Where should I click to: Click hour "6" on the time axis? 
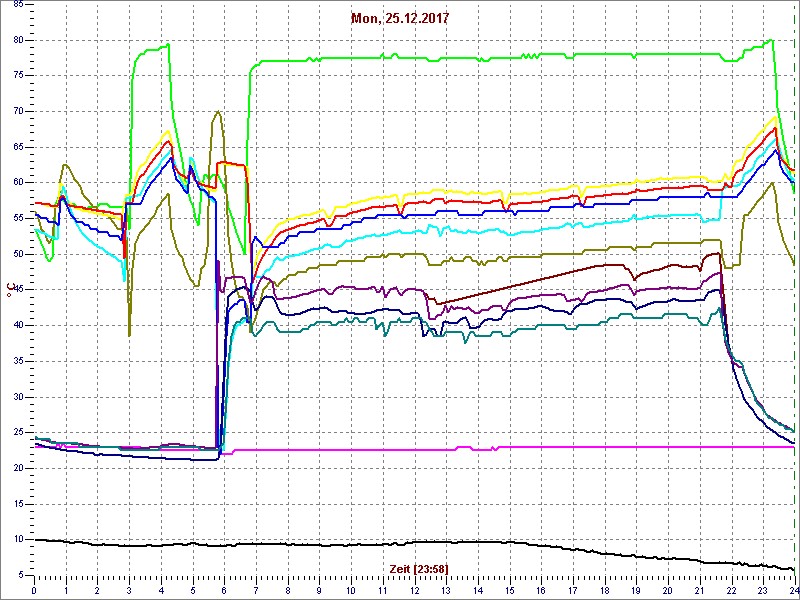[x=224, y=590]
